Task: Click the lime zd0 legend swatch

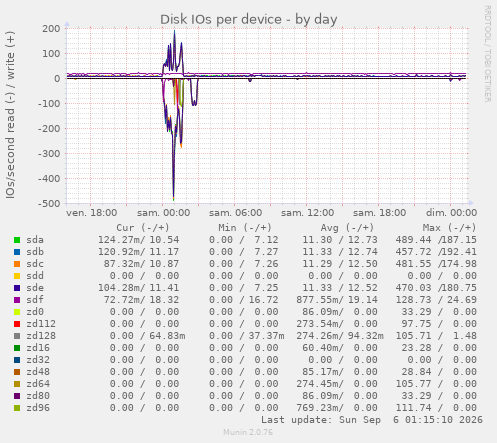Action: tap(17, 312)
